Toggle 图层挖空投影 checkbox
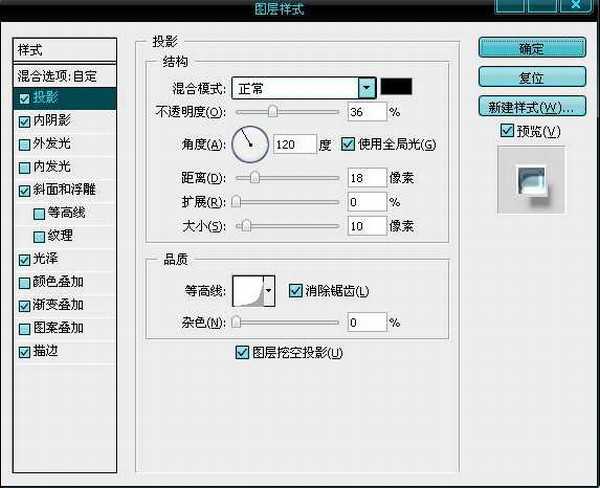This screenshot has height=488, width=600. (241, 352)
